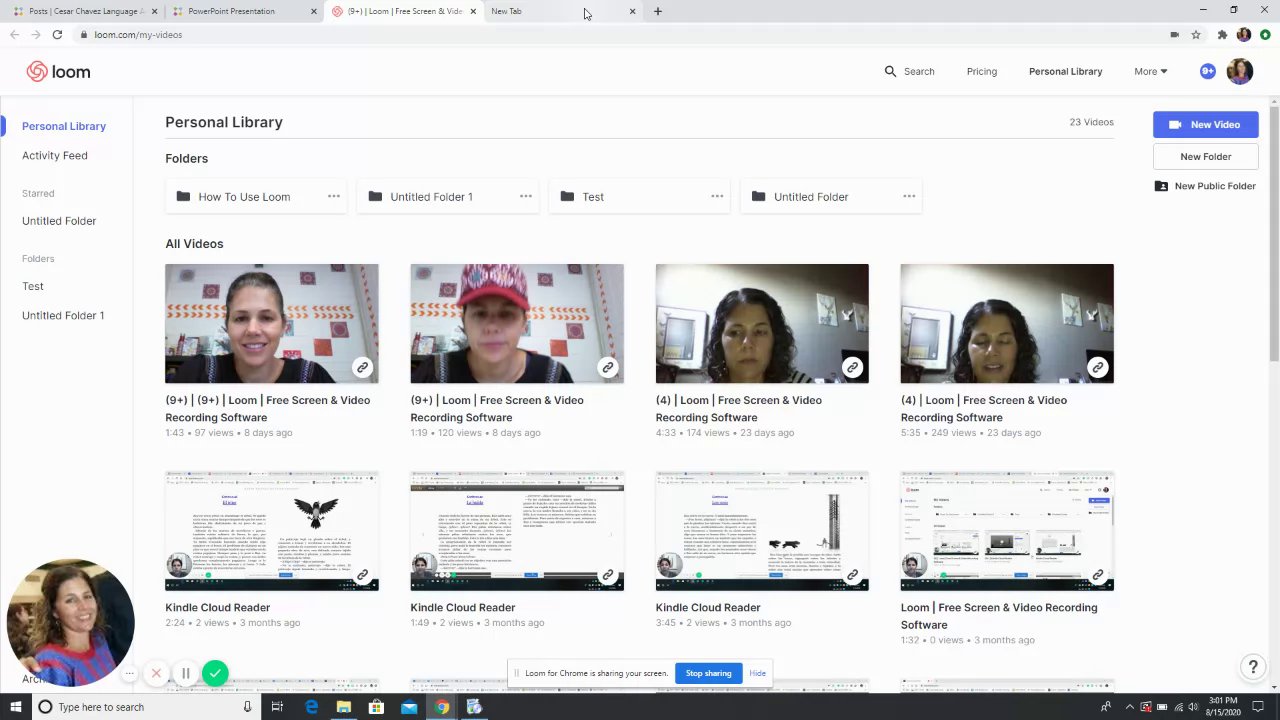
Task: Finish recording with the green checkmark
Action: pos(215,673)
